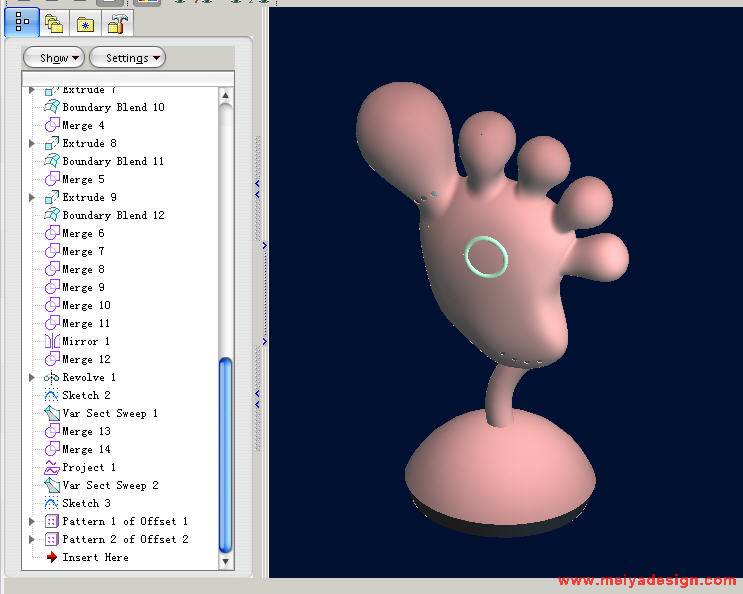This screenshot has height=594, width=743.
Task: Expand the Revolve 1 feature
Action: (x=32, y=378)
